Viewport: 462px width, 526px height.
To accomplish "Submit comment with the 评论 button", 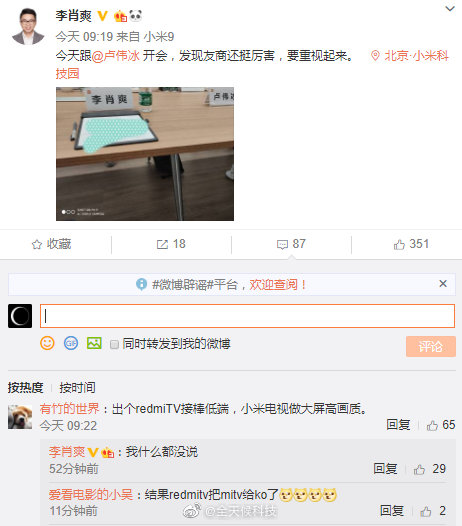I will (x=431, y=346).
